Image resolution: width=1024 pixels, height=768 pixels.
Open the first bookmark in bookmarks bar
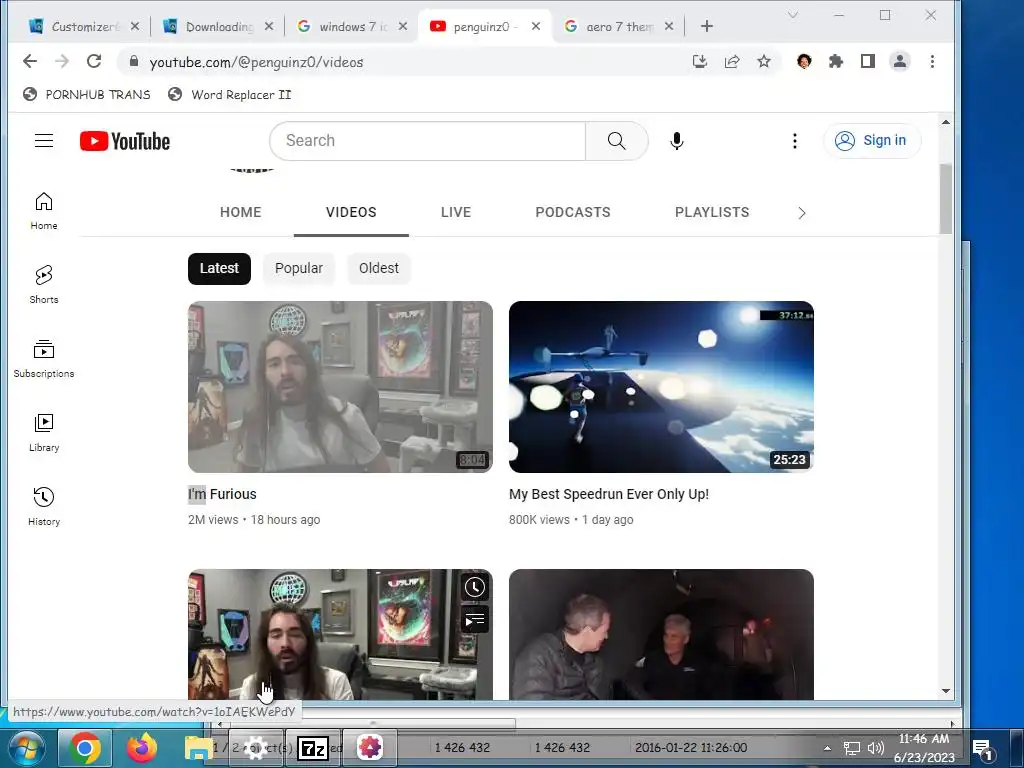click(87, 95)
